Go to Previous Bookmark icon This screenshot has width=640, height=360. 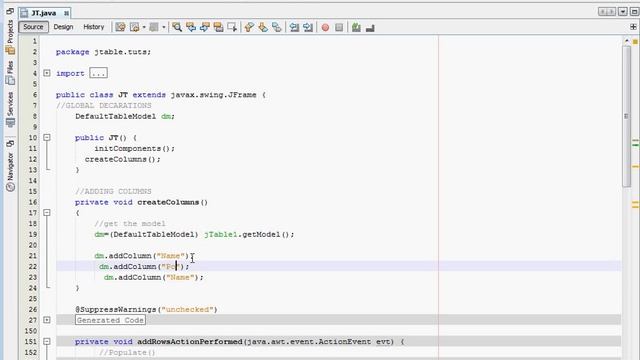click(x=249, y=27)
